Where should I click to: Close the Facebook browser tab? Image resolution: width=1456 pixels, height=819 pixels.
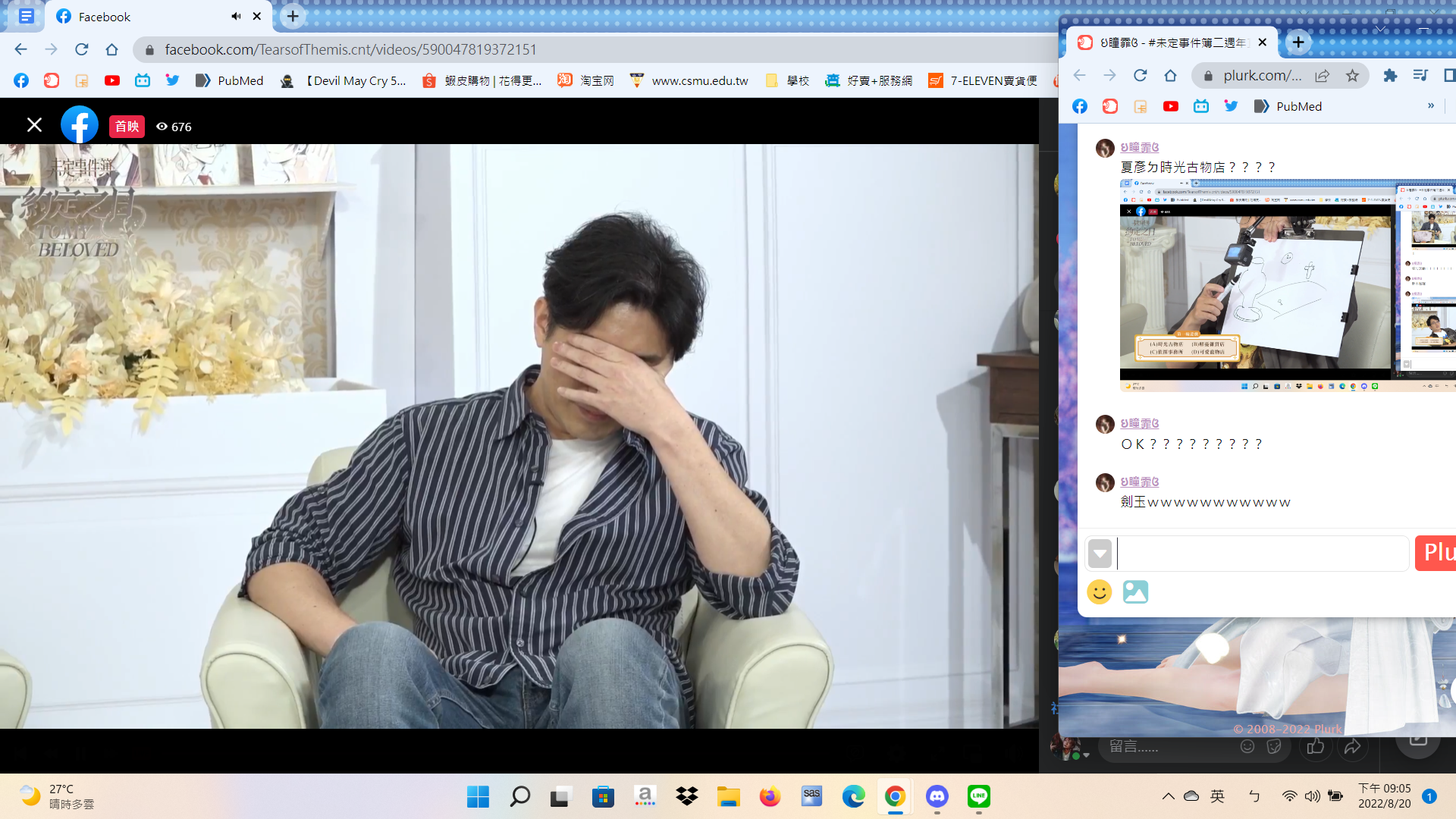(257, 16)
